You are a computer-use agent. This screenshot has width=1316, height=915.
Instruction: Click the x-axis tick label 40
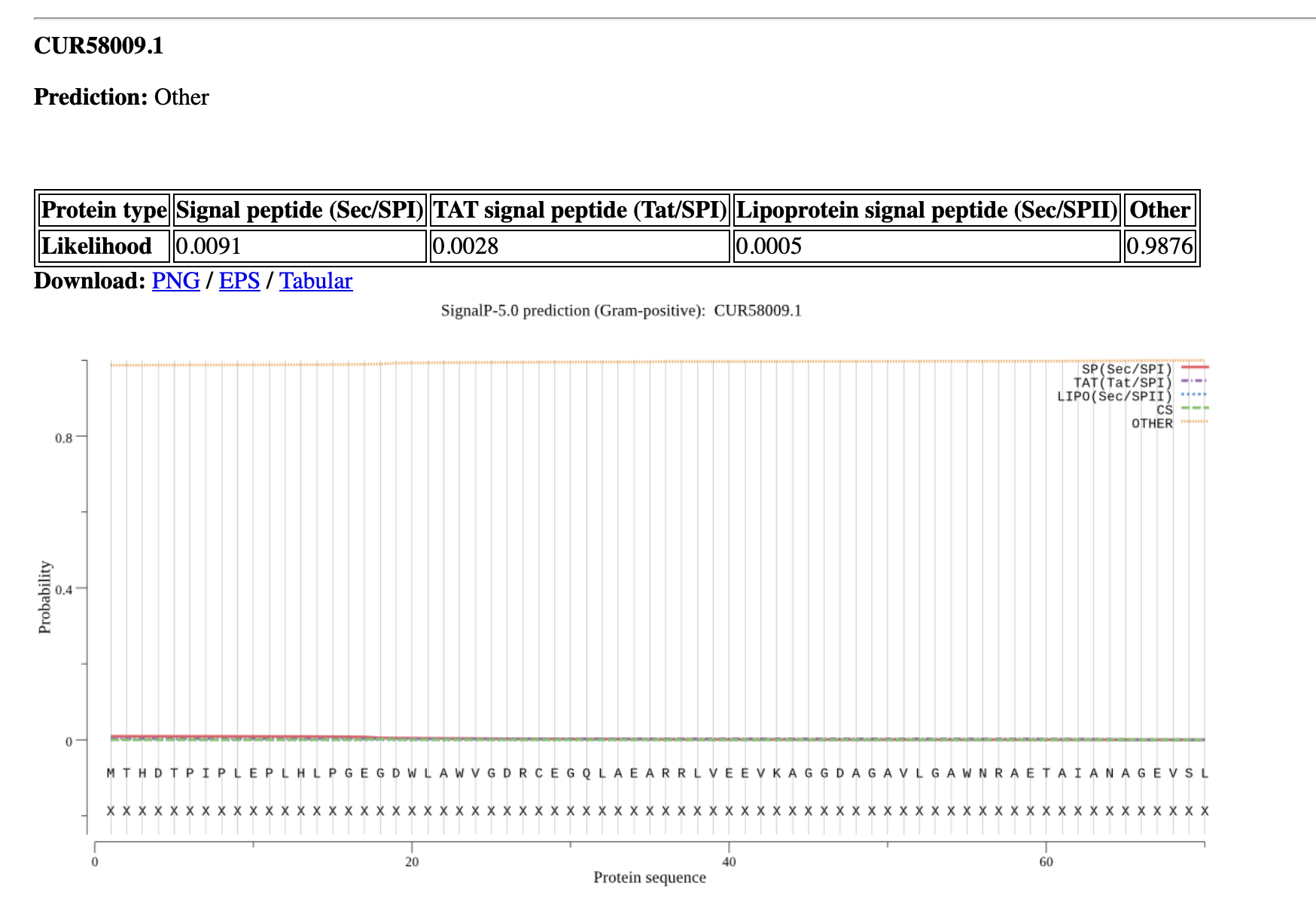[729, 862]
